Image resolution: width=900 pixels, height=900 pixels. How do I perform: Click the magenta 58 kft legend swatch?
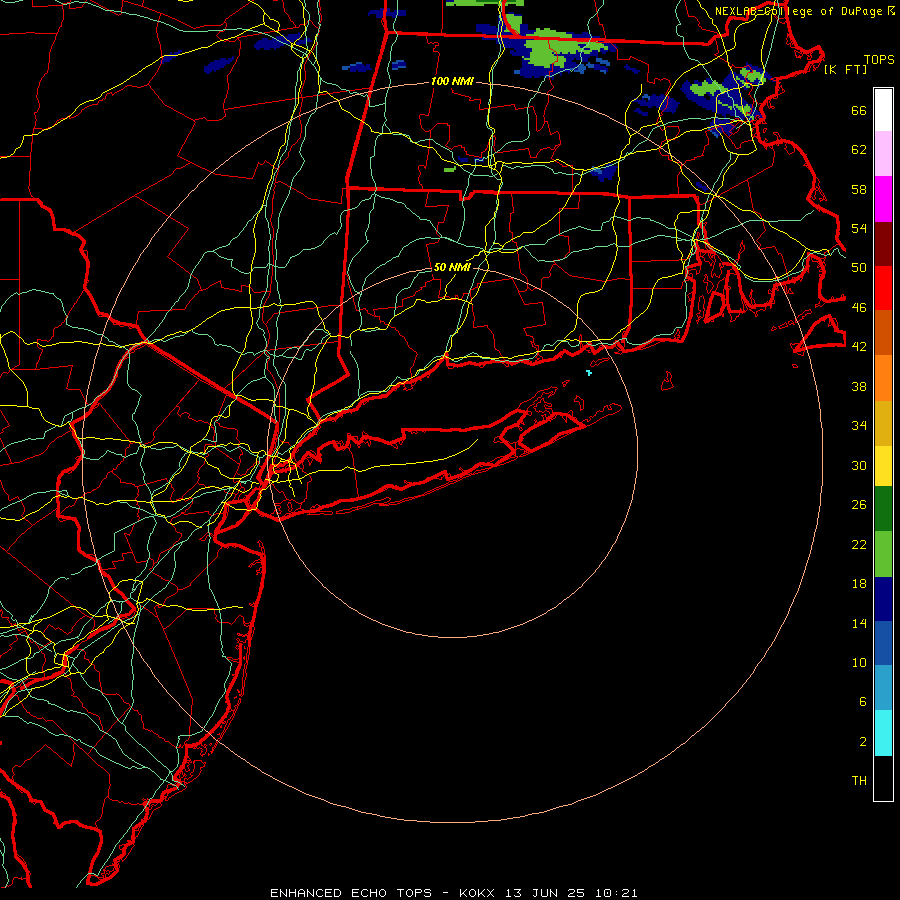(883, 199)
